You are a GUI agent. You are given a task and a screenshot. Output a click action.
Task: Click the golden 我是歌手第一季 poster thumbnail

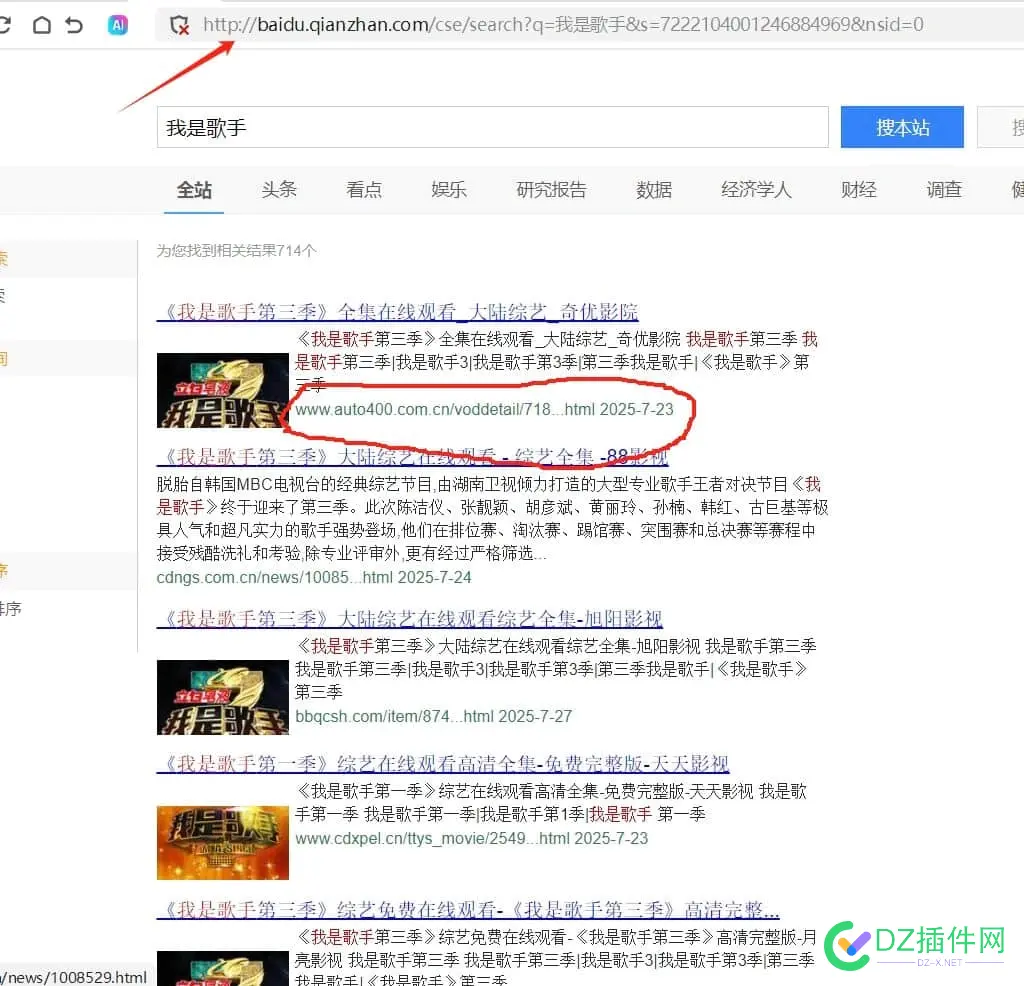tap(222, 843)
